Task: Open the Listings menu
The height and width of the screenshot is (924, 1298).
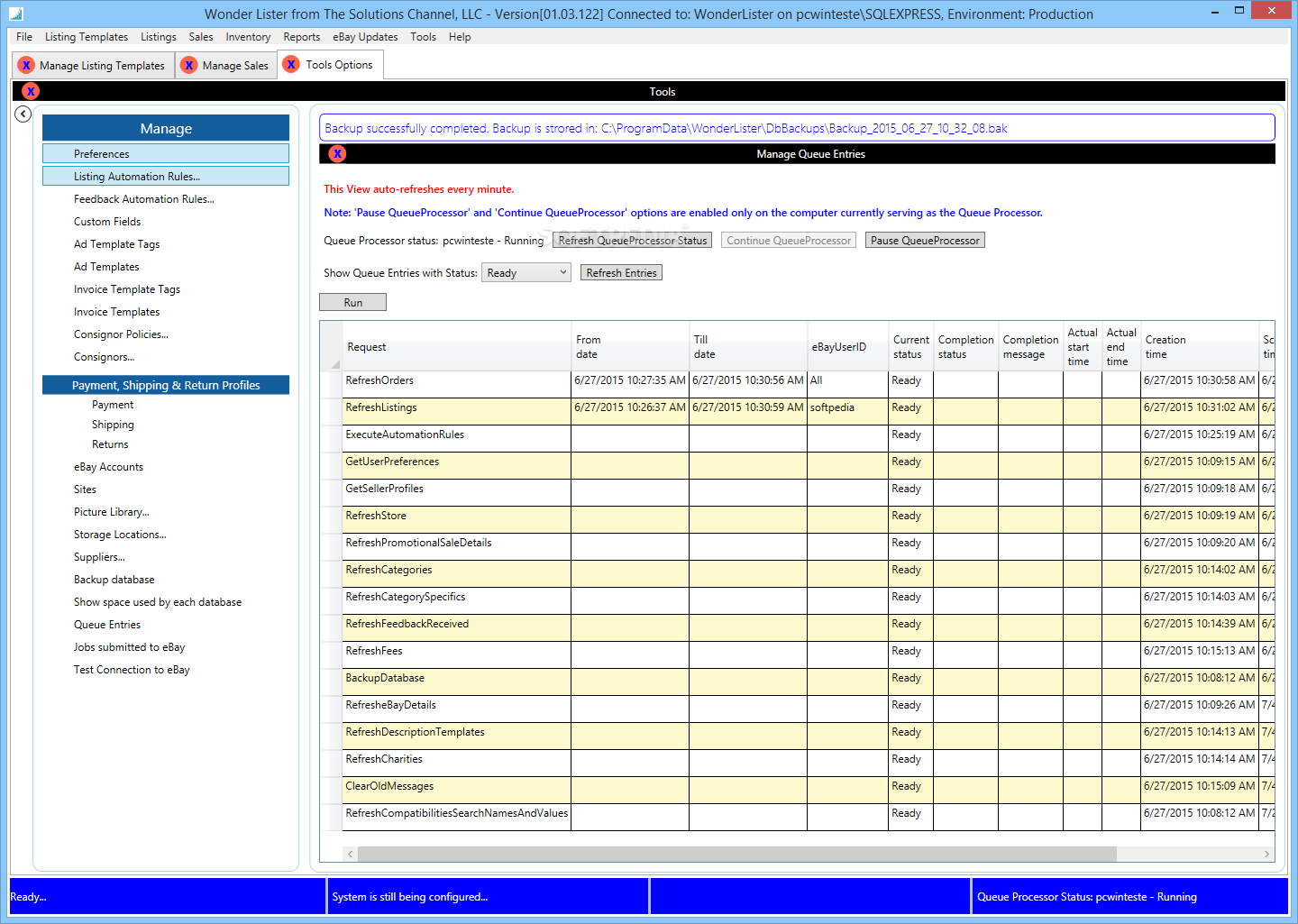Action: tap(159, 37)
